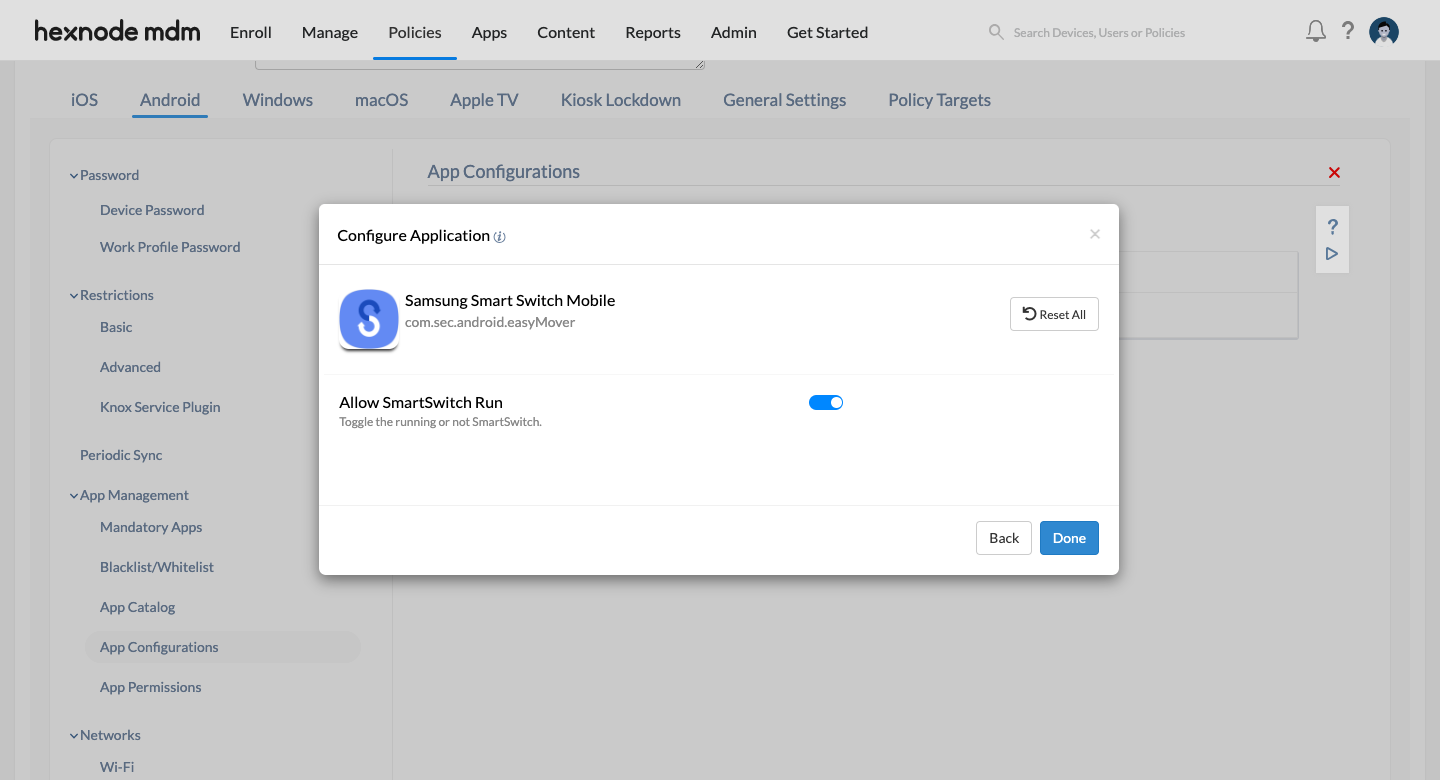This screenshot has height=780, width=1440.
Task: Click the Reset All button
Action: click(1054, 314)
